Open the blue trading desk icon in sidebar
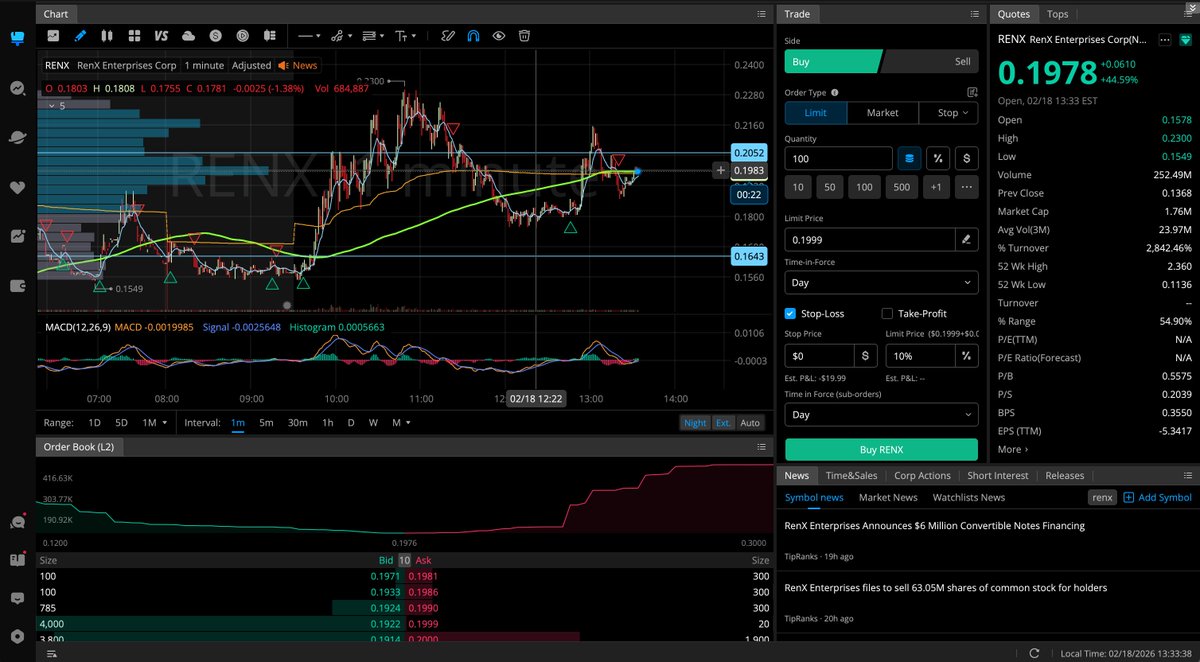This screenshot has height=662, width=1200. [x=17, y=38]
